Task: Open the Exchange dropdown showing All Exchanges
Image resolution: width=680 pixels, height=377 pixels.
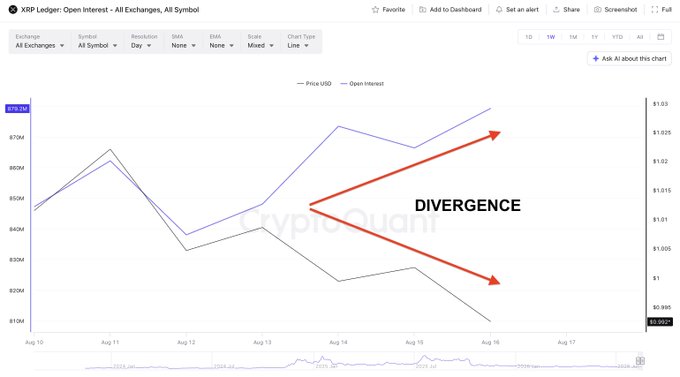Action: 40,42
